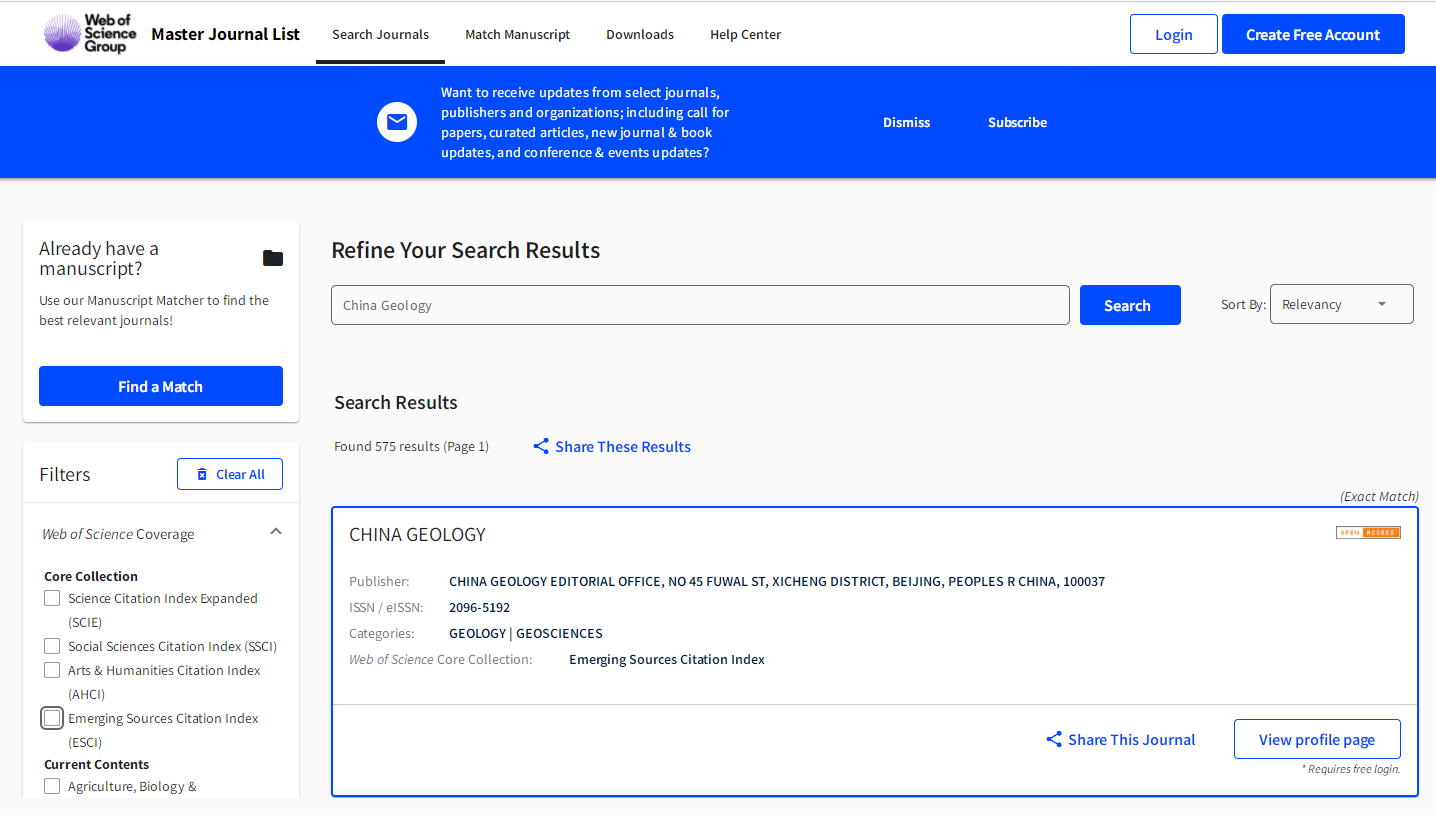1436x815 pixels.
Task: Click the orange Open Access badge
Action: [x=1368, y=532]
